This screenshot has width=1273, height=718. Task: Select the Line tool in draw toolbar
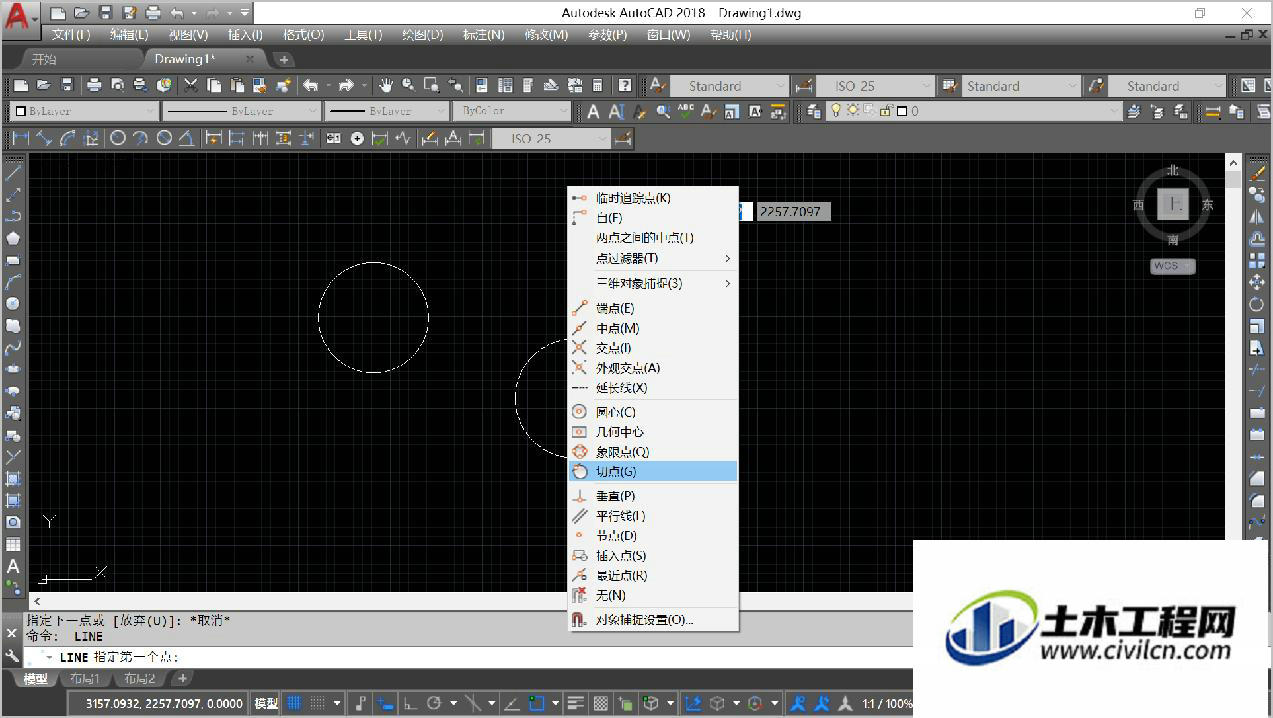point(13,173)
